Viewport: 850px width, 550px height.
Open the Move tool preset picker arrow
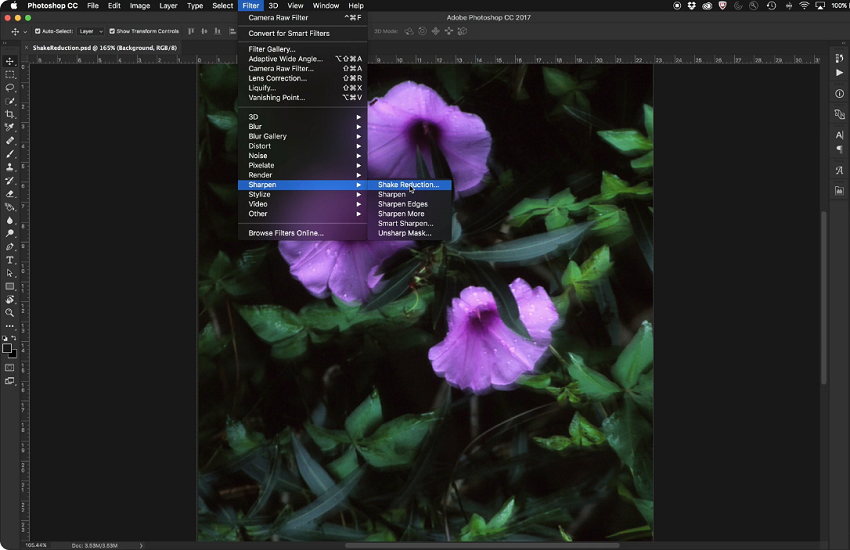click(x=25, y=32)
